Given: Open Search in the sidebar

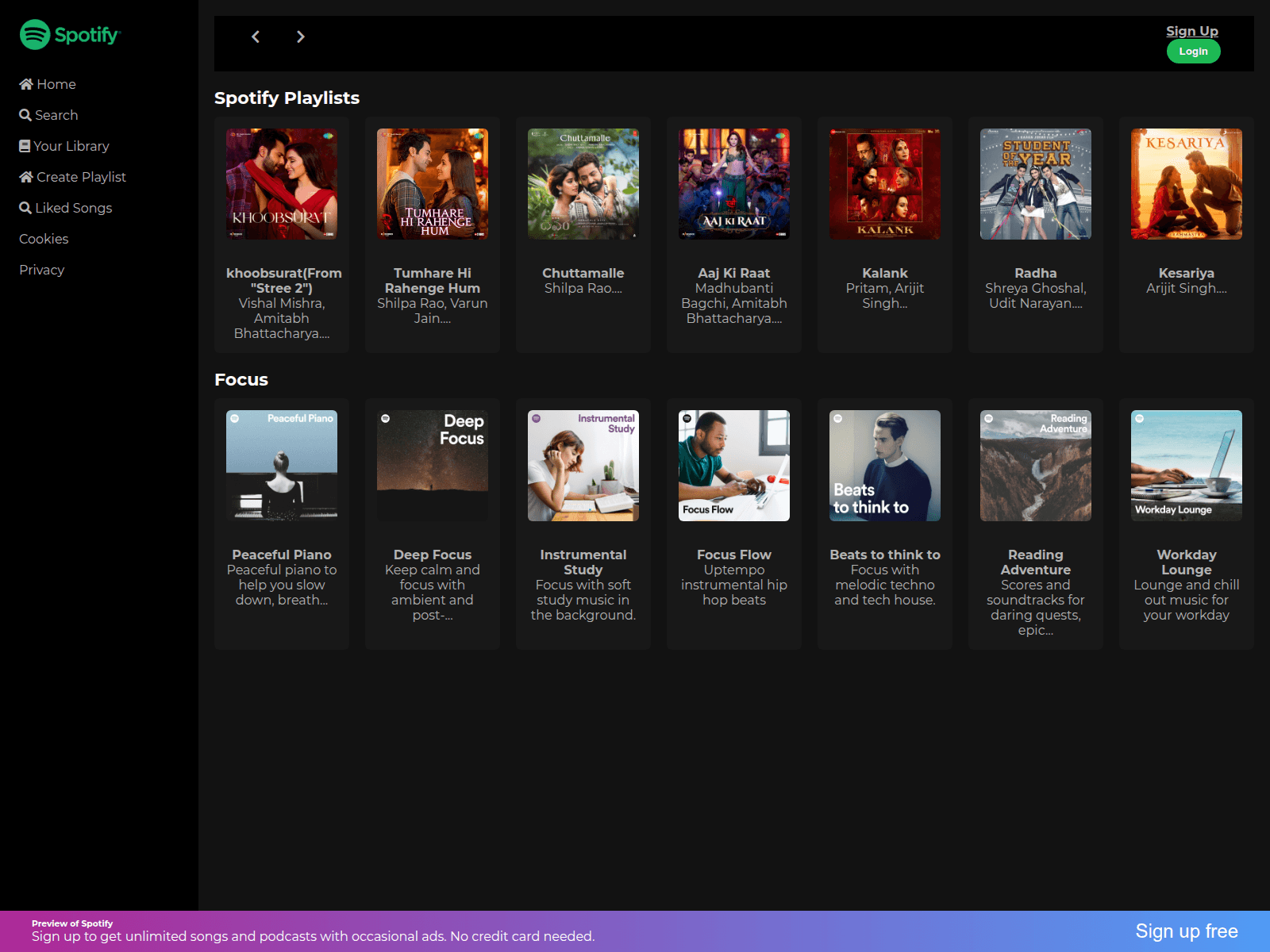Looking at the screenshot, I should point(48,115).
